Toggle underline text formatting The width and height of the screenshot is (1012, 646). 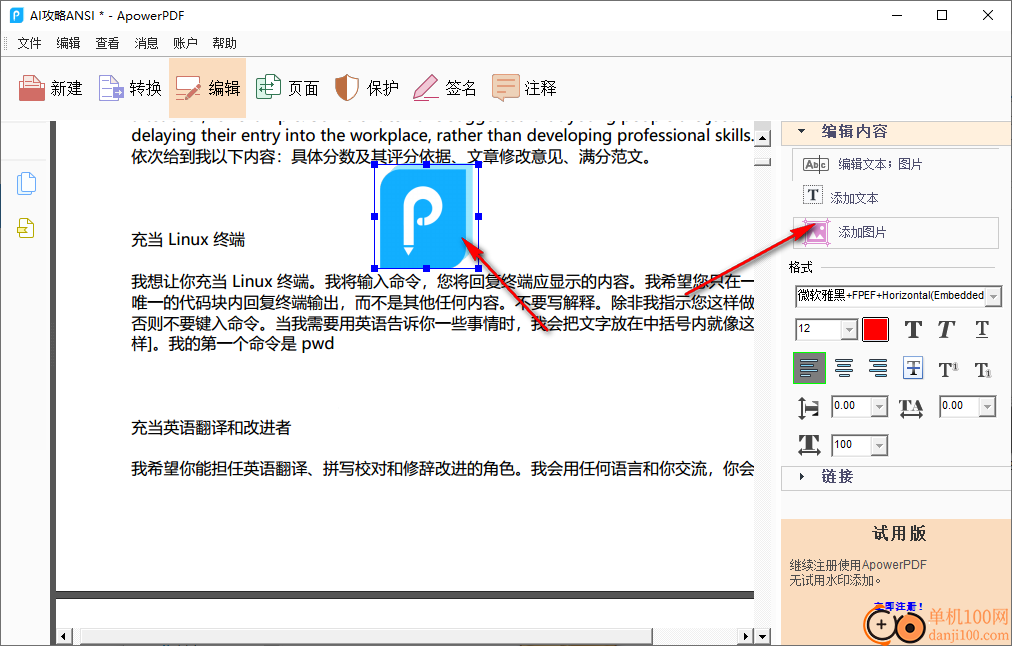click(x=982, y=330)
